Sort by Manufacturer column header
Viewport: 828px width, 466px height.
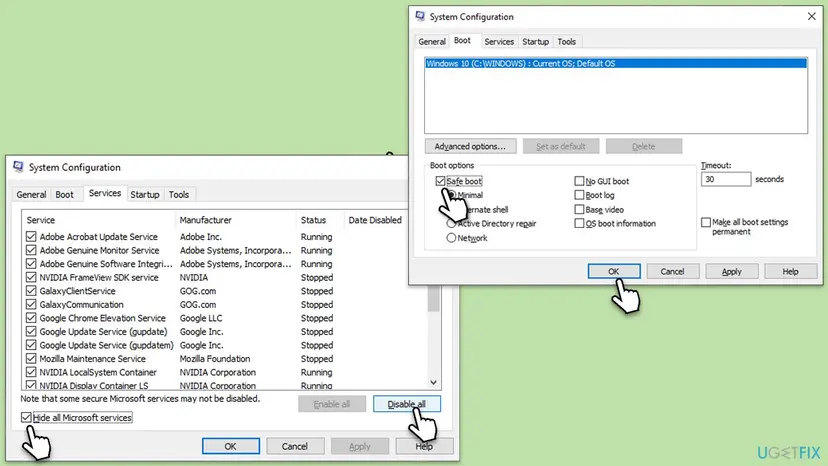click(236, 220)
